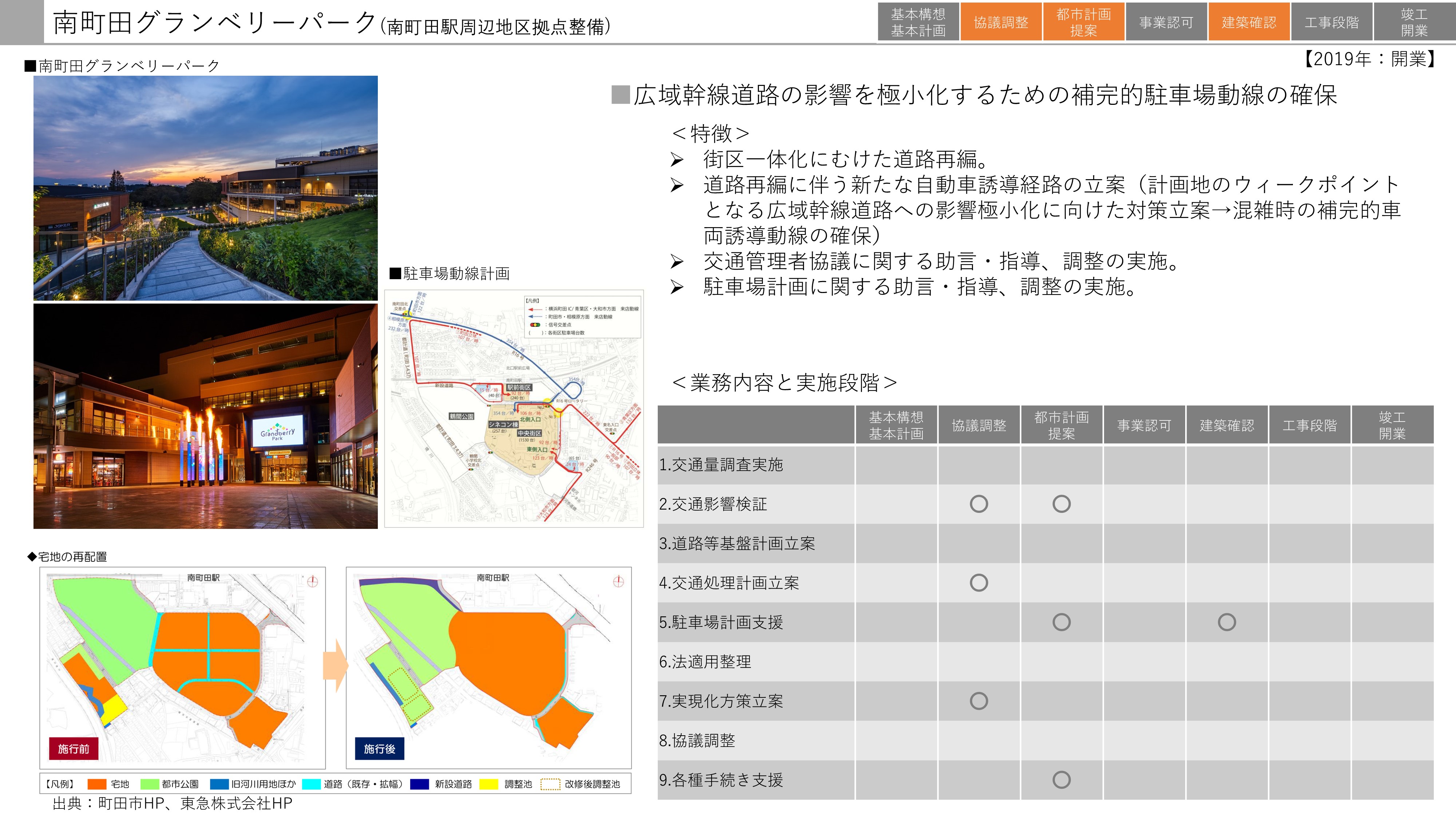This screenshot has width=1456, height=819.
Task: Click circle for 7.実現化方策立案 under 協議調整
Action: 979,701
